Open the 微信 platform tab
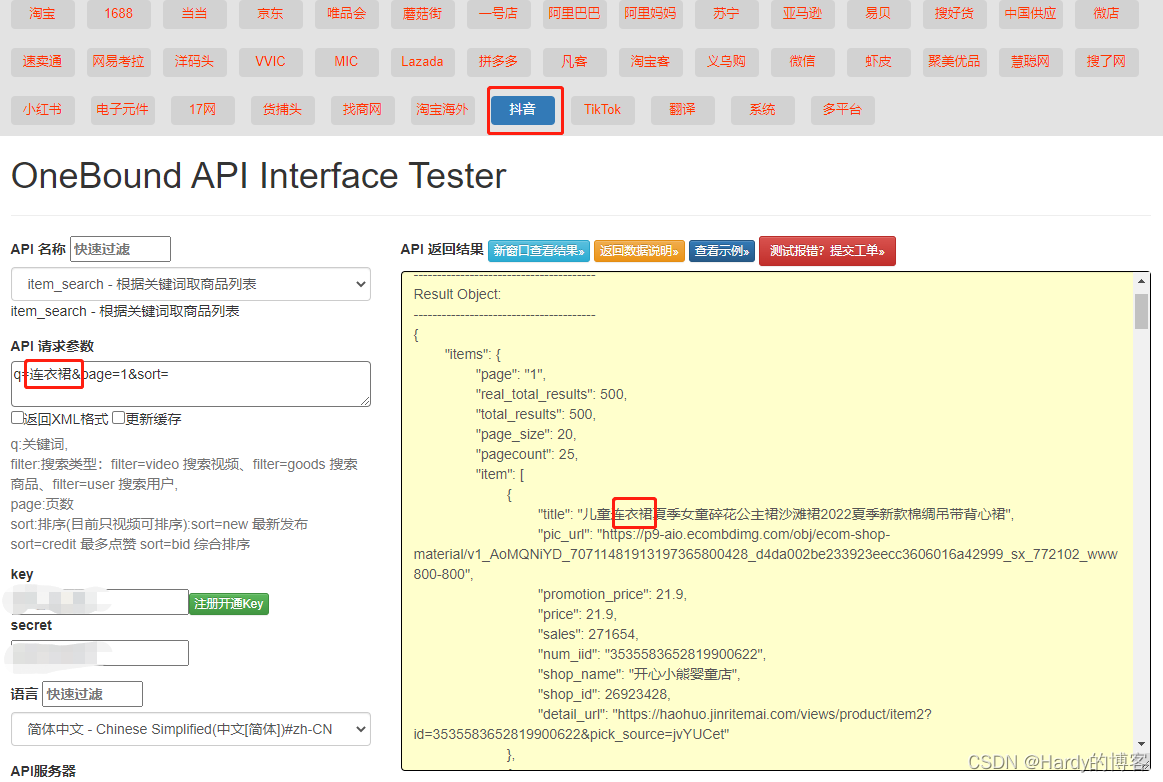This screenshot has width=1163, height=782. click(802, 62)
